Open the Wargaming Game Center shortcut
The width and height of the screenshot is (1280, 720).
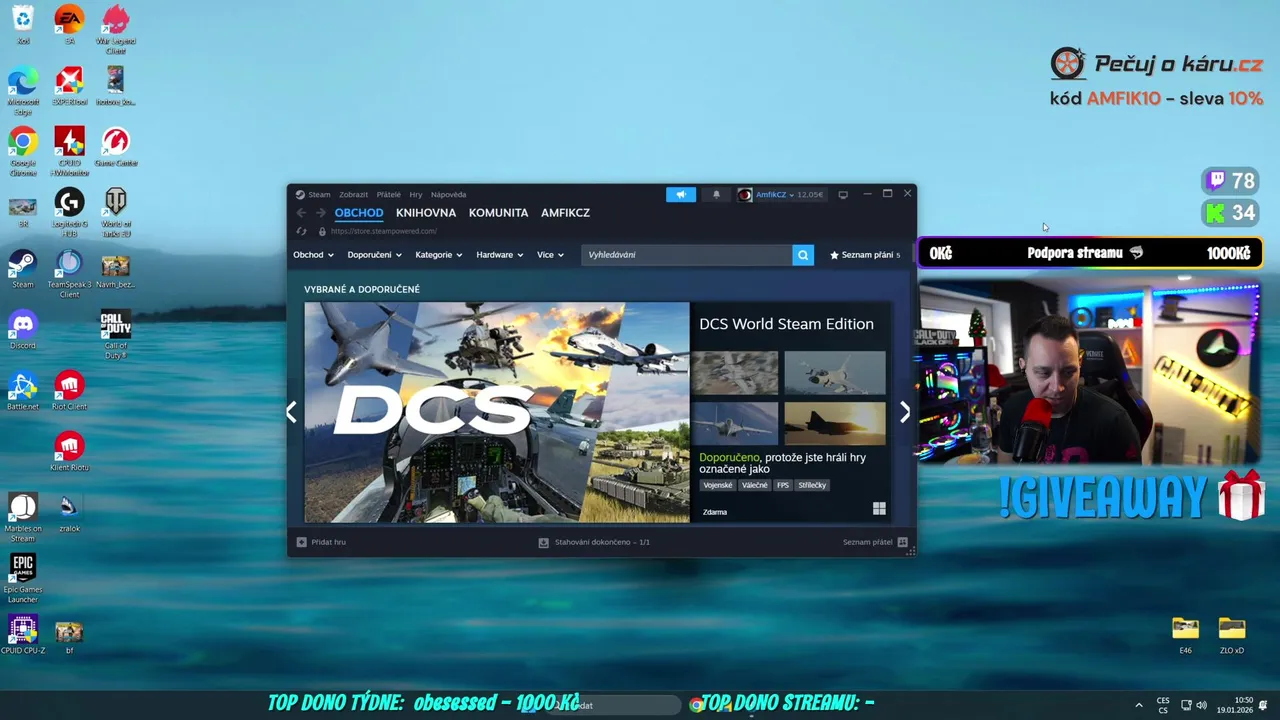coord(116,147)
